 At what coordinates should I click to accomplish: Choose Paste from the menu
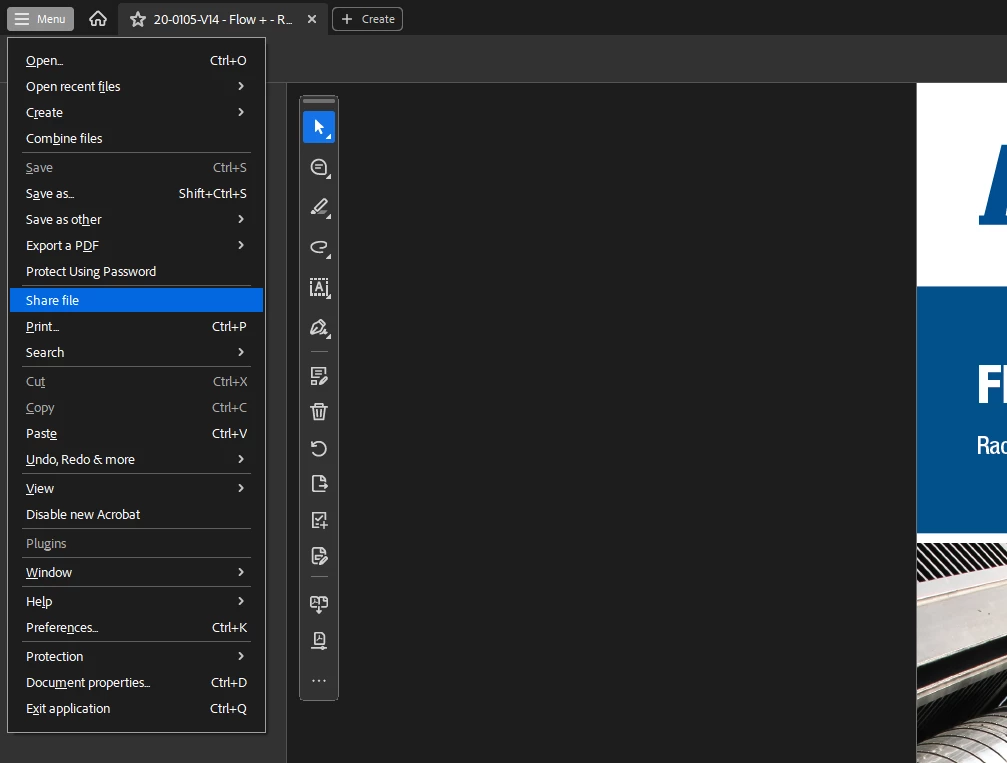136,434
